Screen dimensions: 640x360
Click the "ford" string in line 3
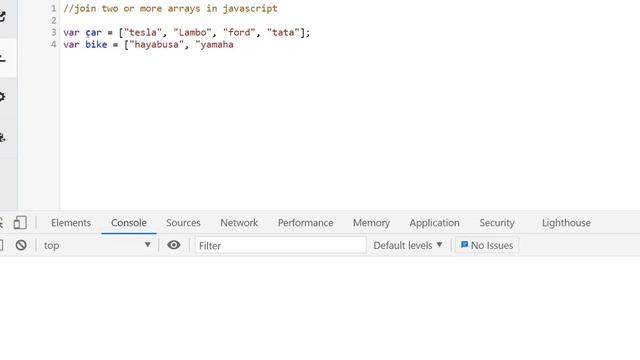point(239,33)
